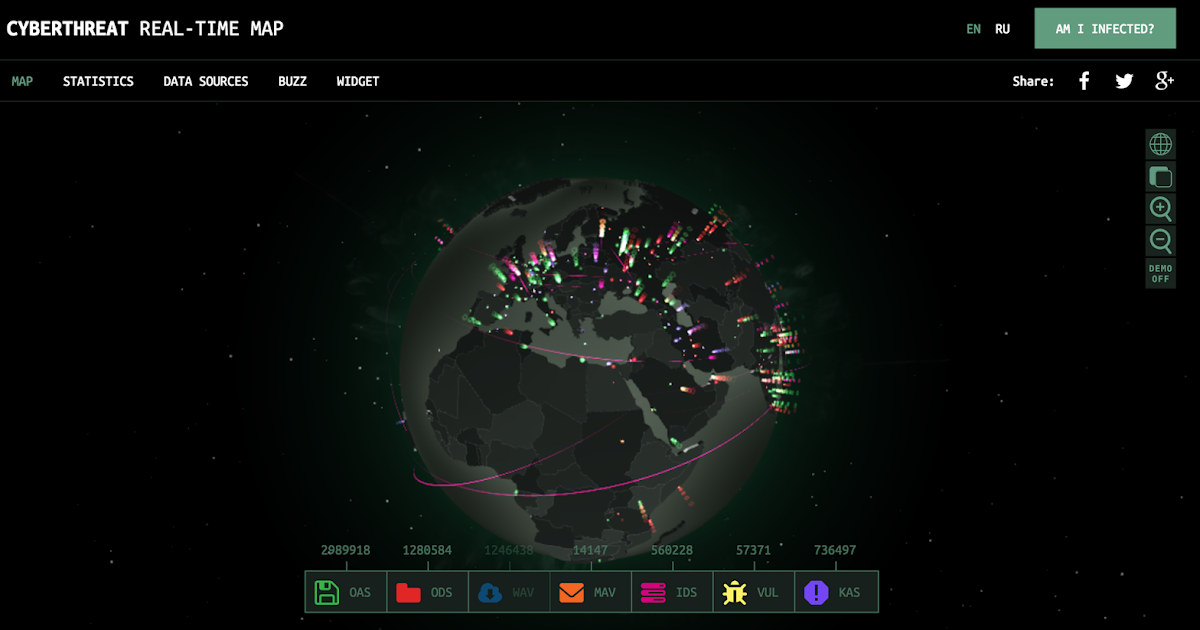The height and width of the screenshot is (630, 1200).
Task: Share the map on Twitter
Action: (1124, 81)
